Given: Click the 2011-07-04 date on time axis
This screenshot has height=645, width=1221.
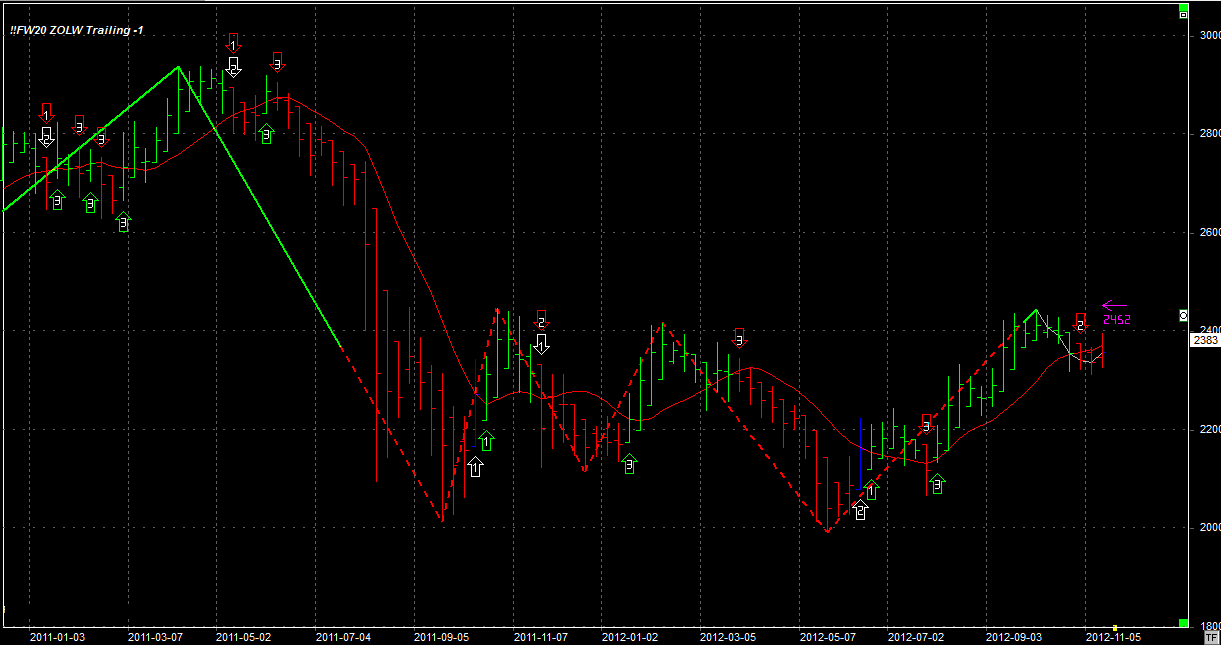Looking at the screenshot, I should tap(343, 636).
